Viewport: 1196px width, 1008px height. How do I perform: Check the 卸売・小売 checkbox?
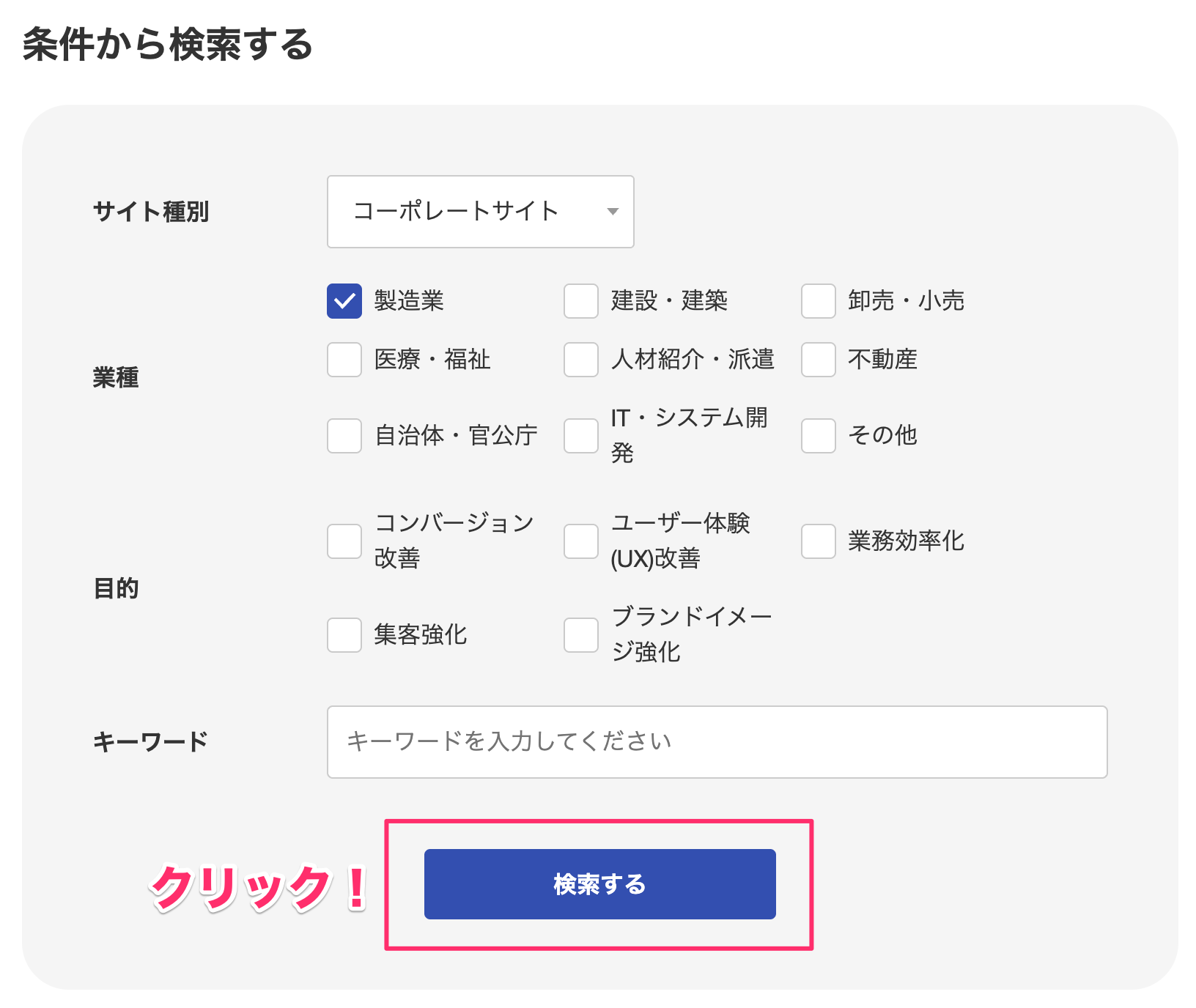pyautogui.click(x=819, y=301)
